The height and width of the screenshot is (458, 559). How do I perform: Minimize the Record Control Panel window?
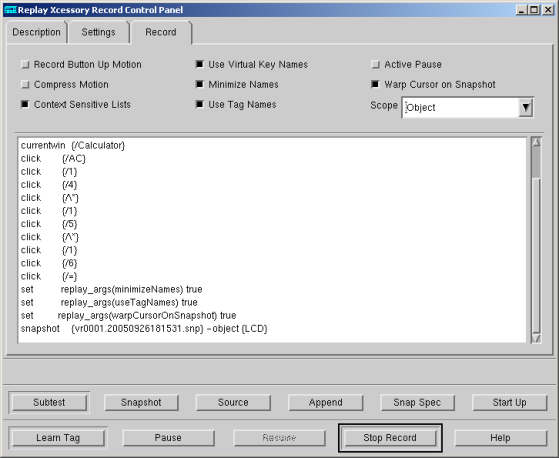(x=522, y=10)
